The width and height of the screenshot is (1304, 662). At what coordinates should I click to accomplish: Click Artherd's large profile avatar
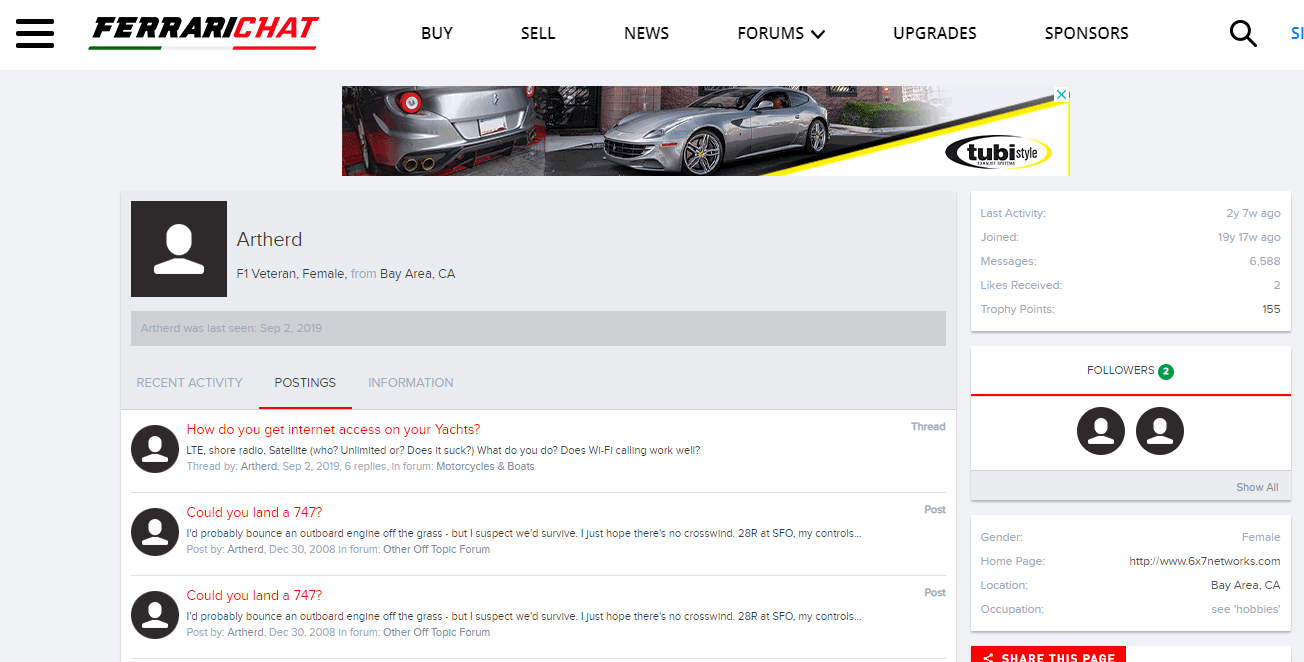click(179, 249)
